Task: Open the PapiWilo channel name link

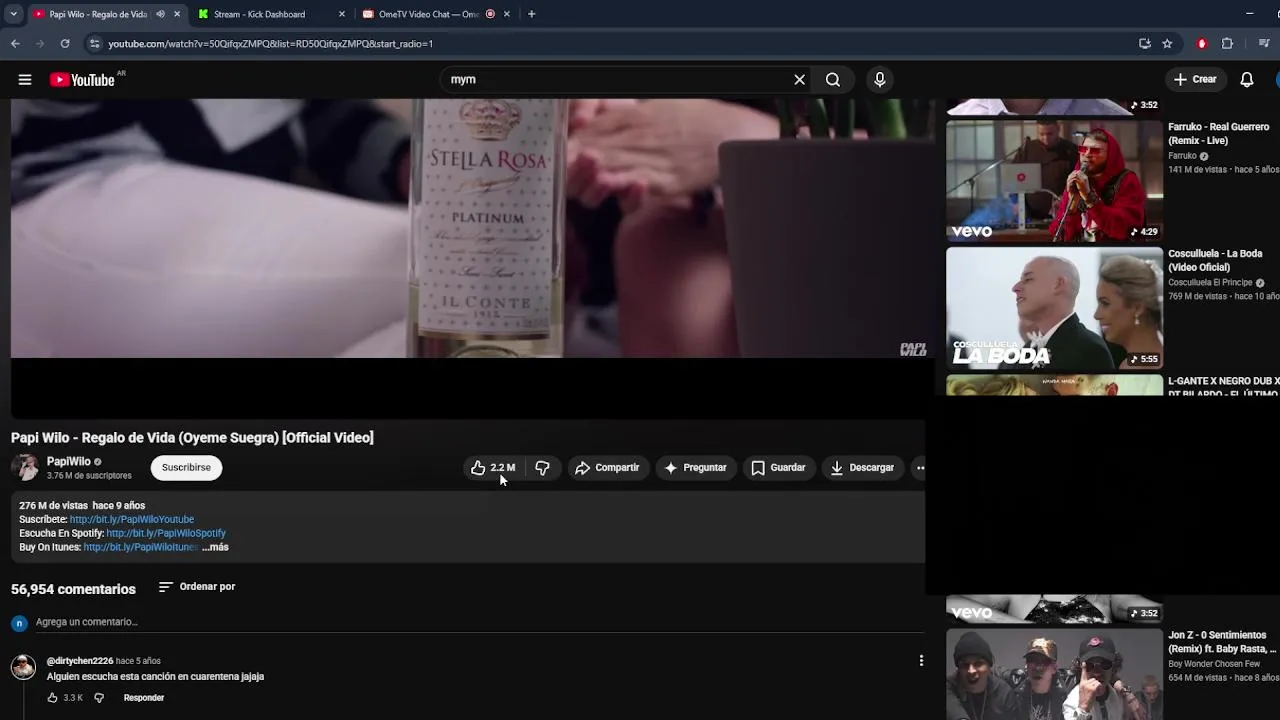Action: (69, 462)
